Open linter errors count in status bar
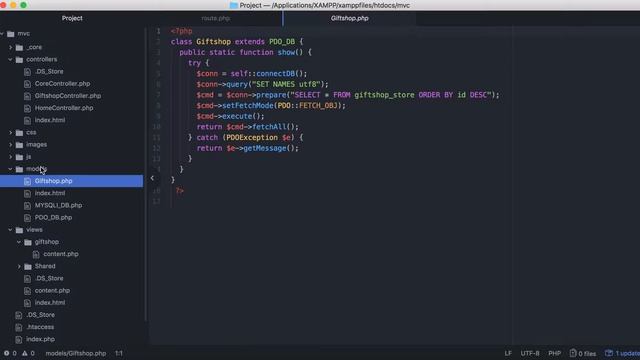This screenshot has height=360, width=640. pyautogui.click(x=10, y=353)
